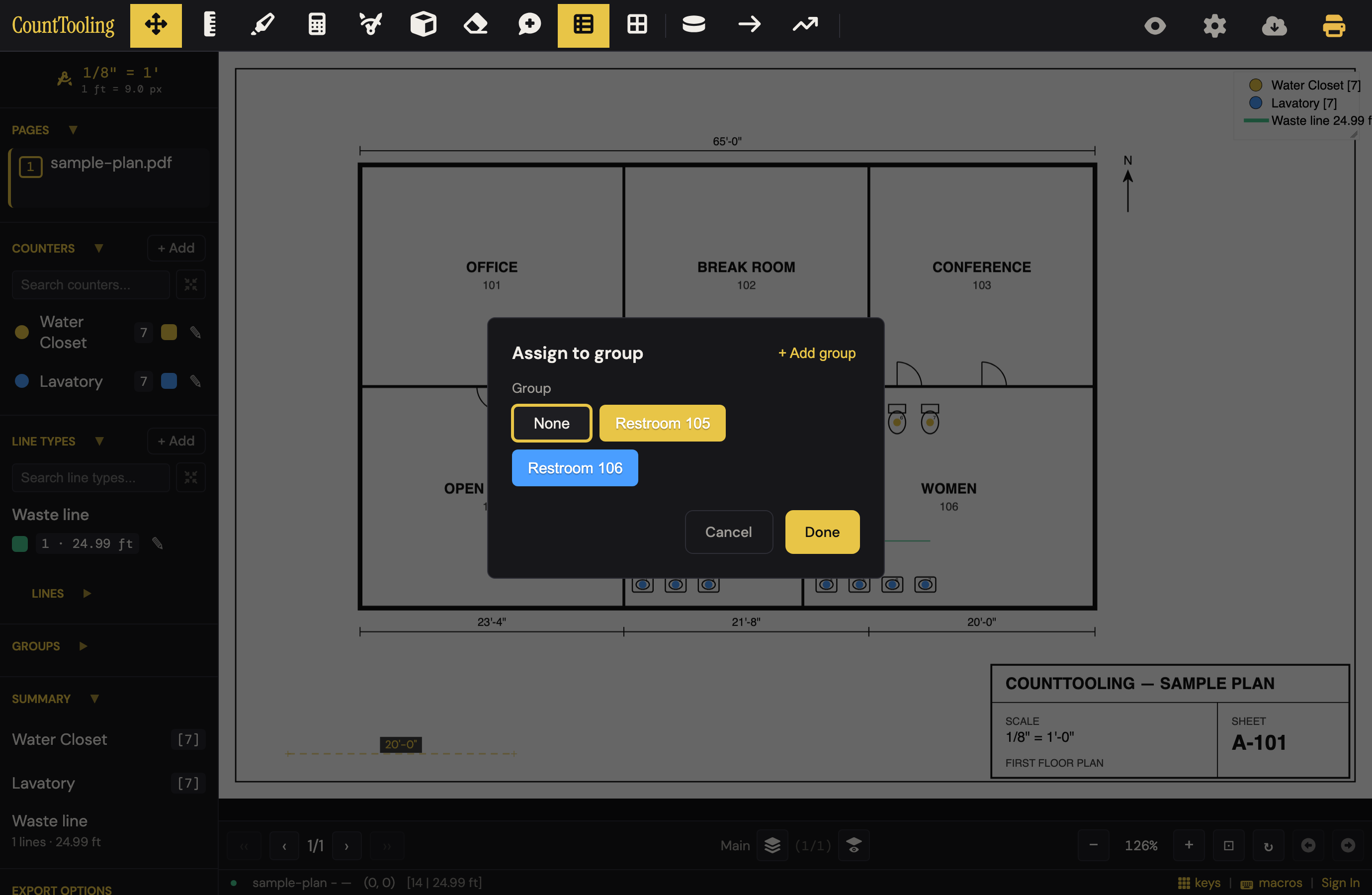The height and width of the screenshot is (895, 1372).
Task: Select the 3D cube tool
Action: click(423, 25)
